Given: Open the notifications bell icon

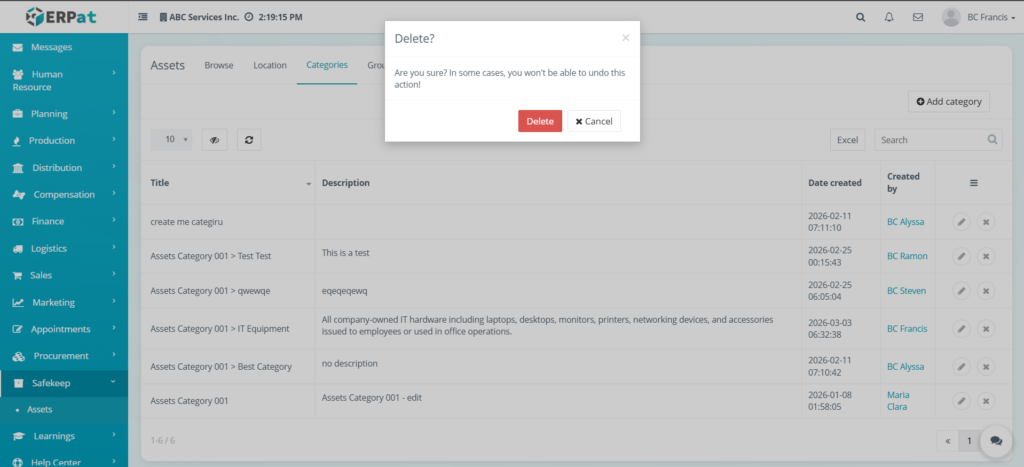Looking at the screenshot, I should tap(889, 17).
